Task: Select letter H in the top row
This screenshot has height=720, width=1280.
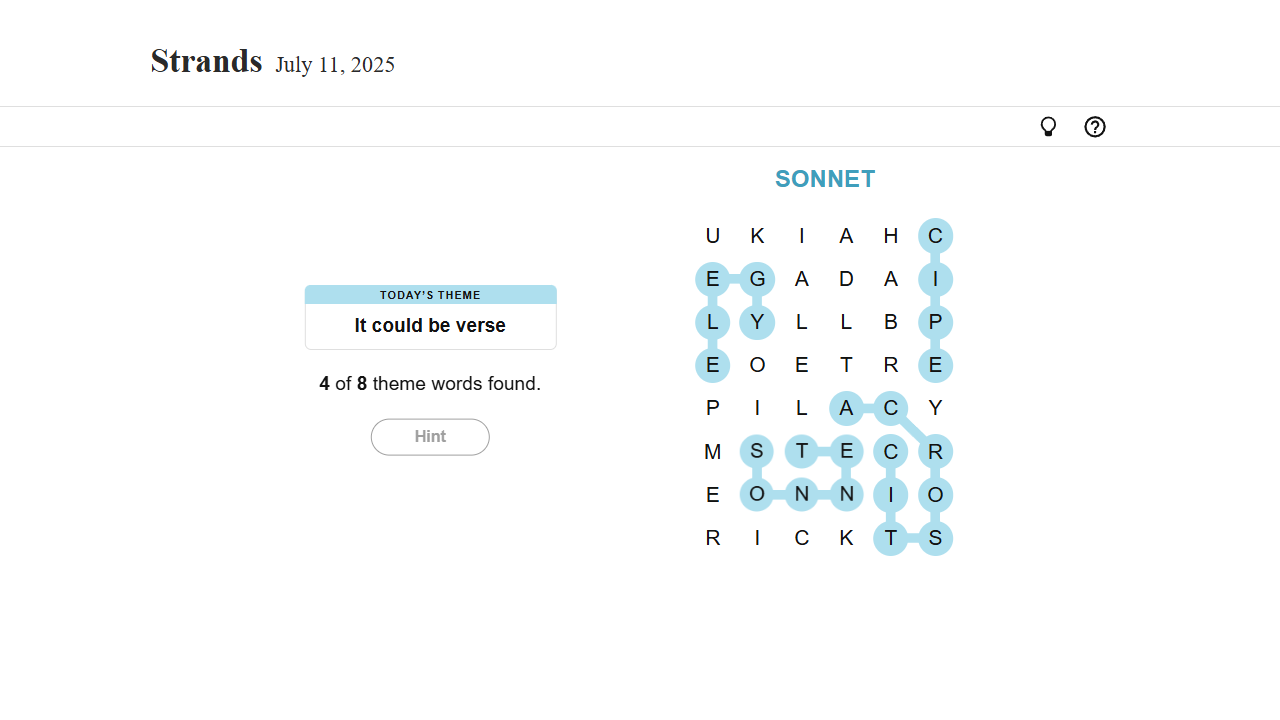Action: coord(890,236)
